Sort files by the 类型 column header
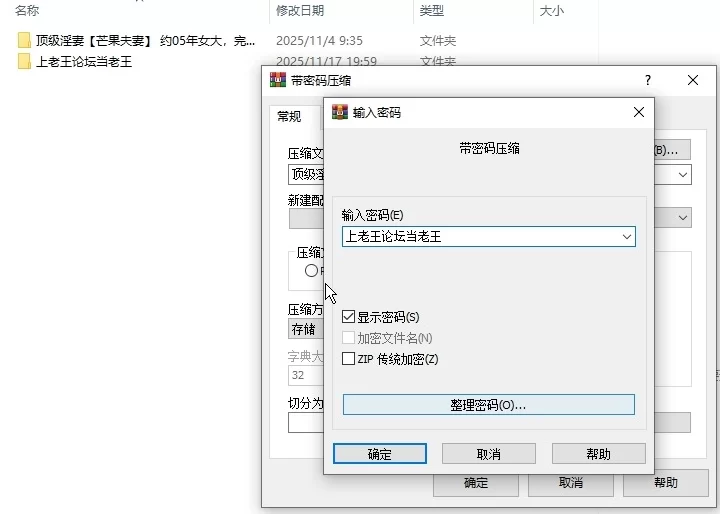720x514 pixels. coord(432,10)
